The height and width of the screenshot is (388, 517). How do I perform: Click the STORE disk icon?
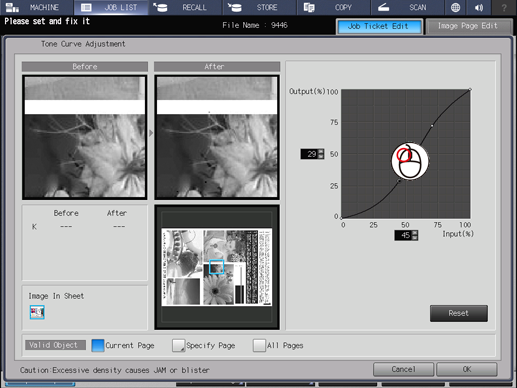click(235, 7)
